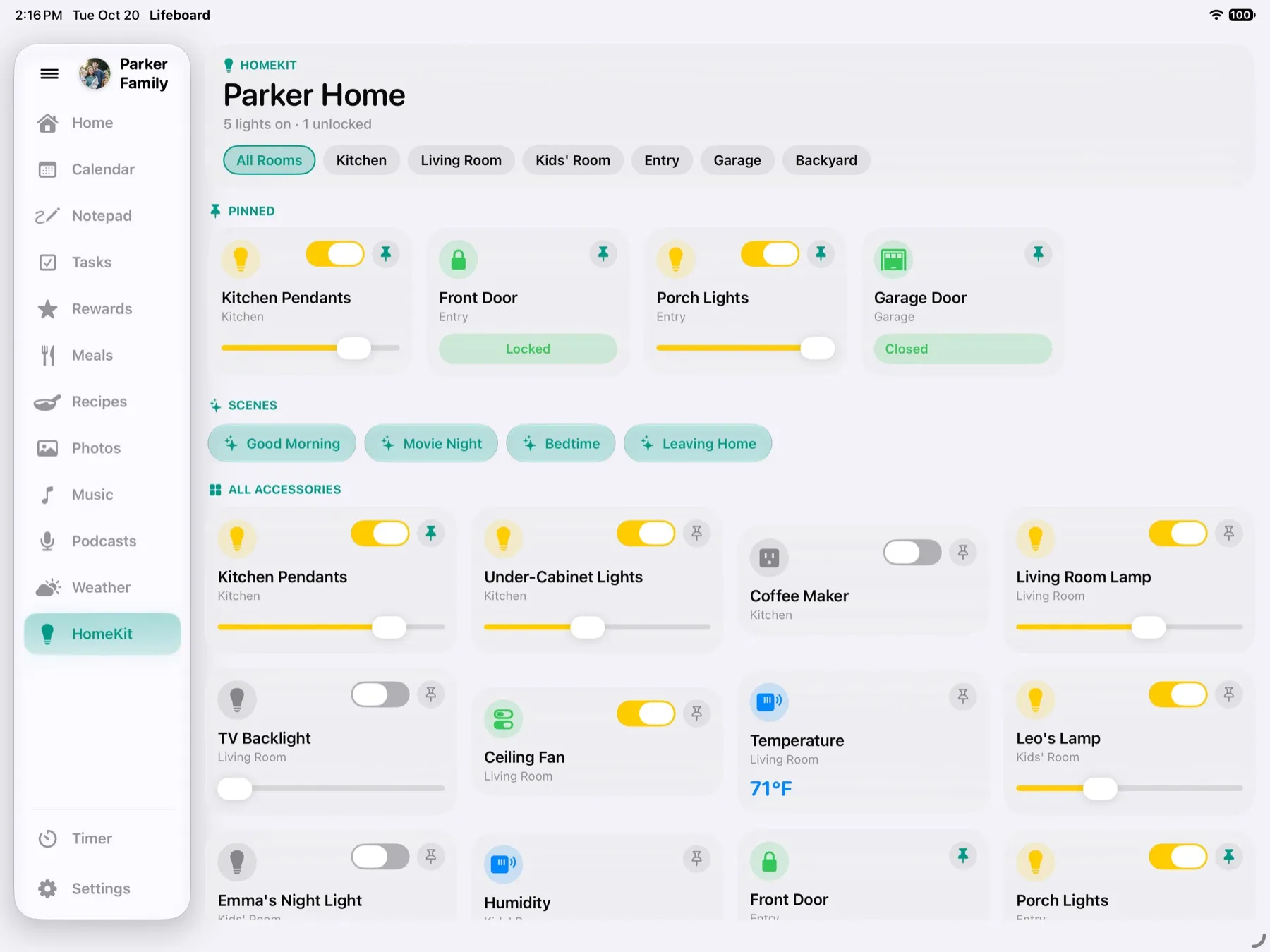The width and height of the screenshot is (1270, 952).
Task: Click the Parker Family profile photo
Action: coord(95,73)
